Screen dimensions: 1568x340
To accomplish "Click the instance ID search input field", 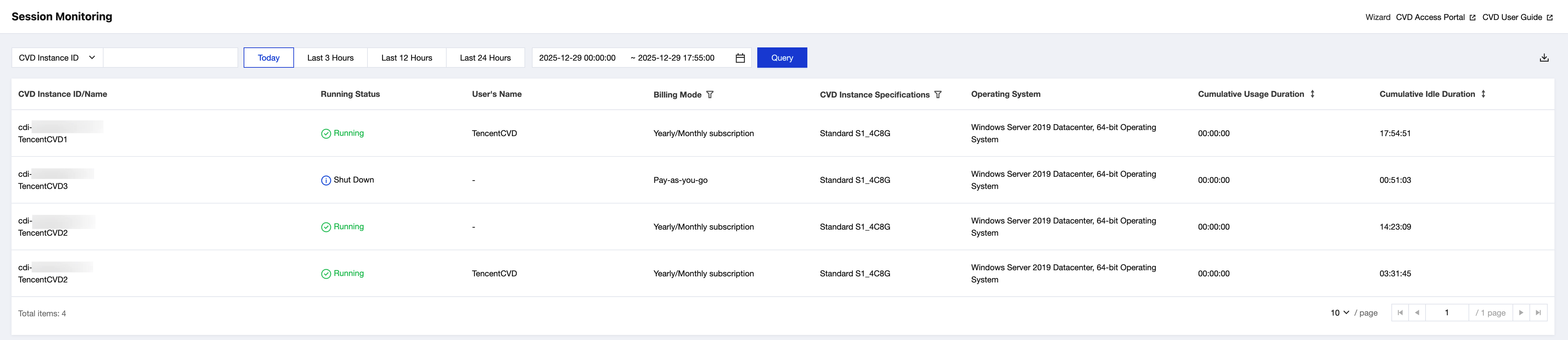I will tap(171, 58).
